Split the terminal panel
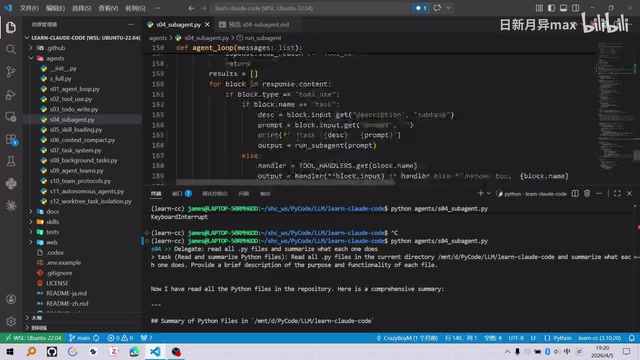 (575, 193)
